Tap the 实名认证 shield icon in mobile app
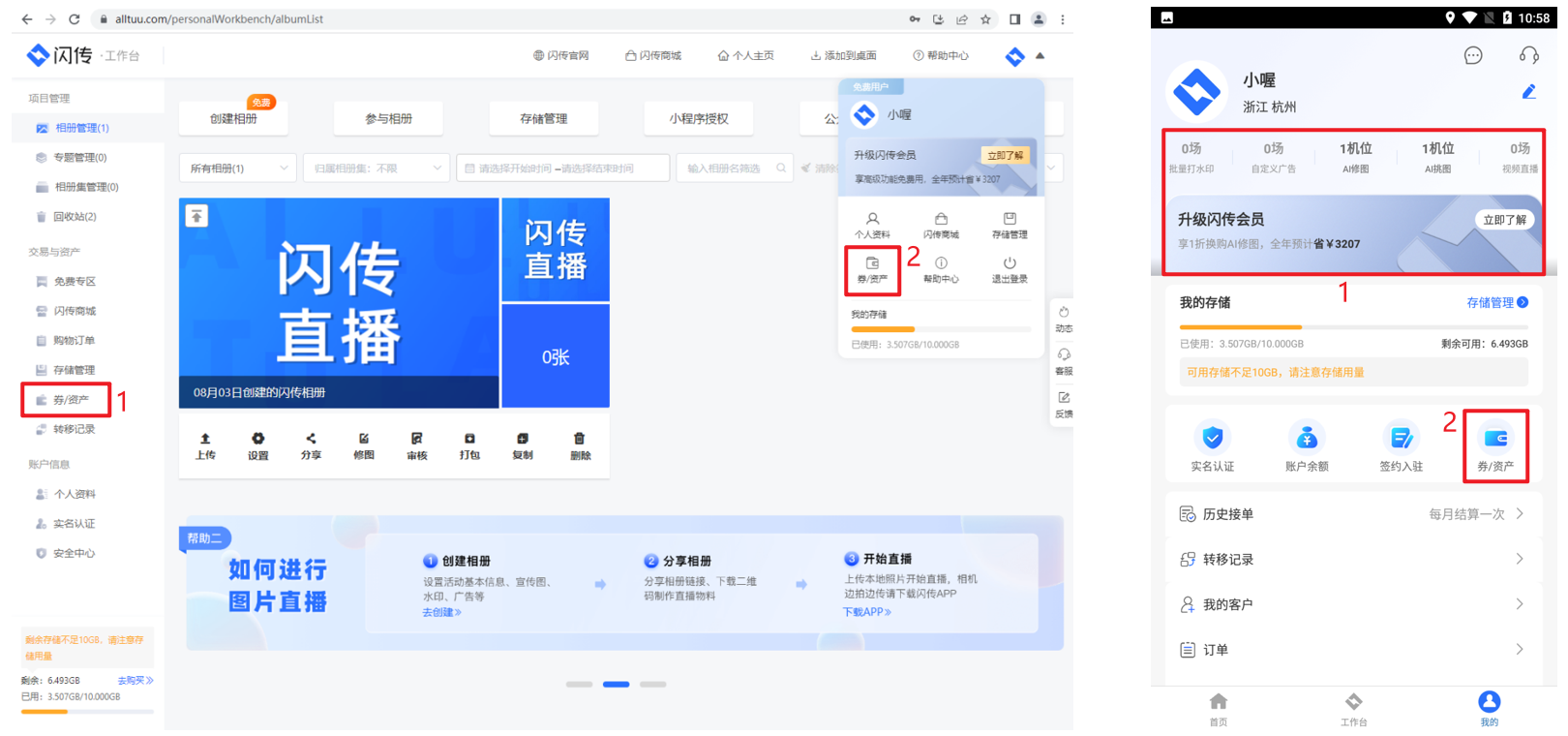The height and width of the screenshot is (736, 1568). click(1212, 438)
